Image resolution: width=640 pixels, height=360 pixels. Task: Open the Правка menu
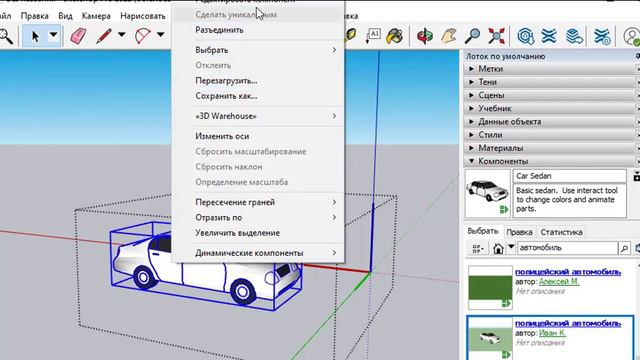(x=35, y=16)
